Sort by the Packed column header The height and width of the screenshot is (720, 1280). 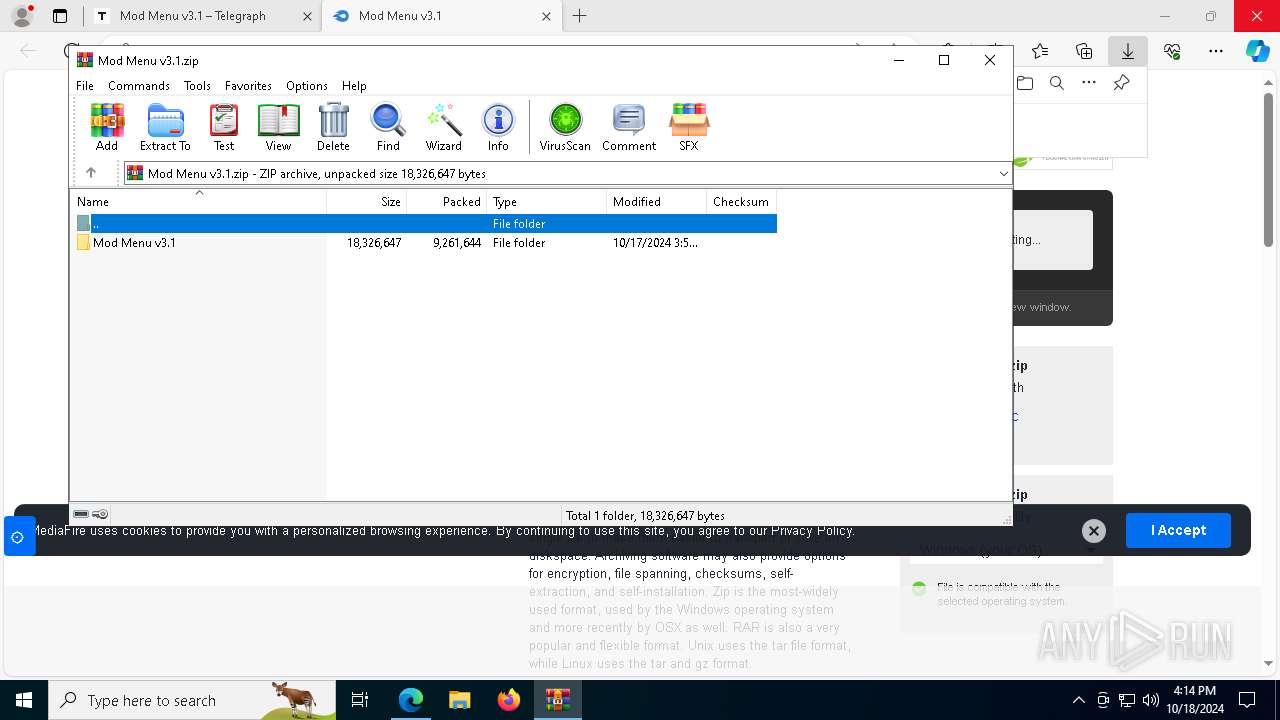click(446, 202)
